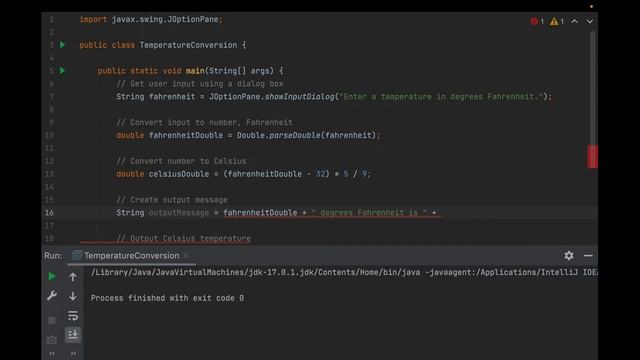
Task: Click the '// Output Celsius temperature' comment
Action: (184, 238)
